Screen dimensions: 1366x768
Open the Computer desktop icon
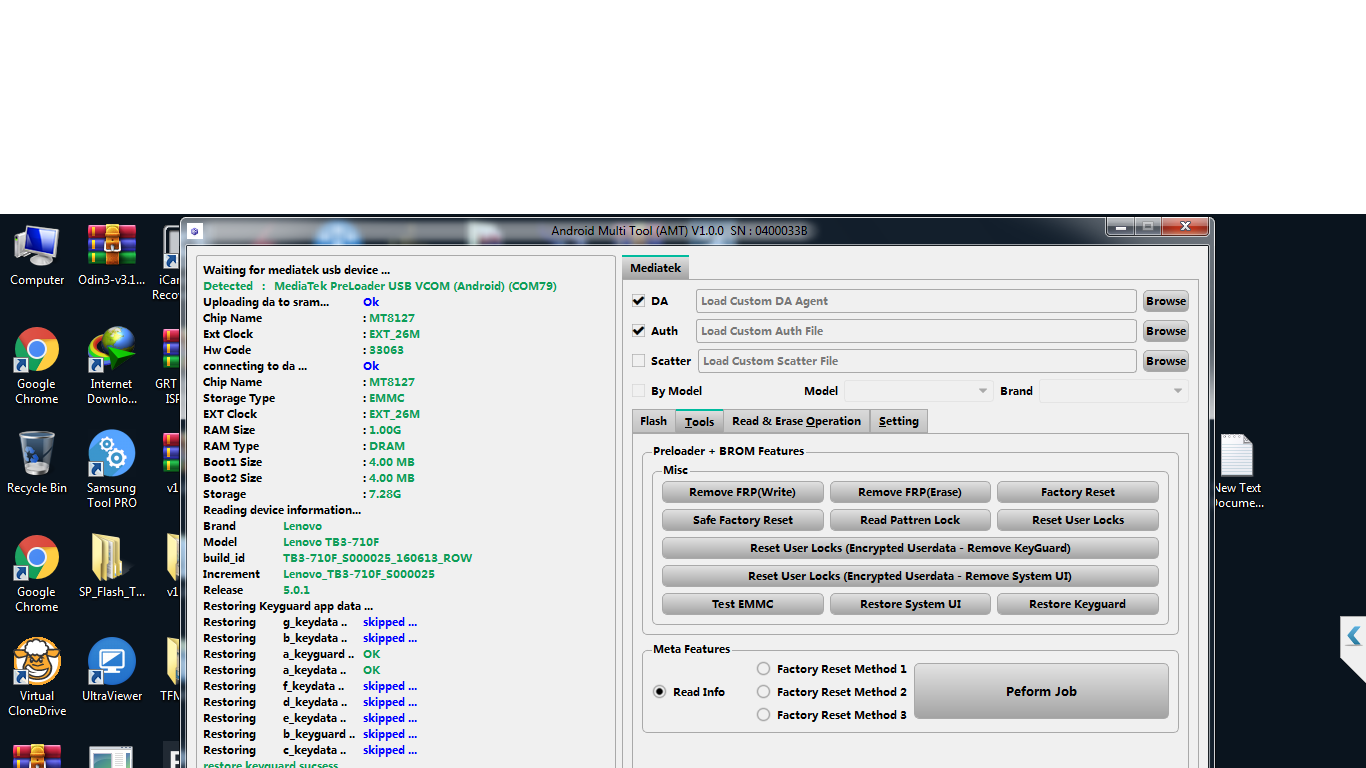37,256
